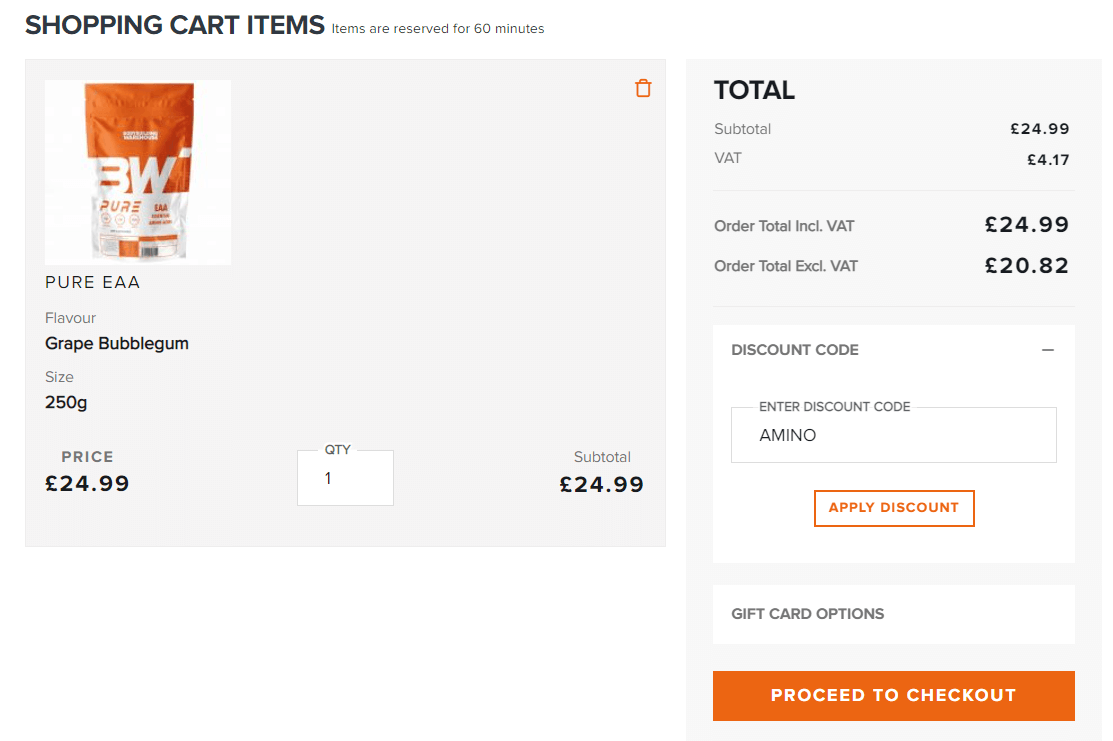Proceed to checkout with orange button
Viewport: 1113px width, 741px height.
click(x=894, y=696)
